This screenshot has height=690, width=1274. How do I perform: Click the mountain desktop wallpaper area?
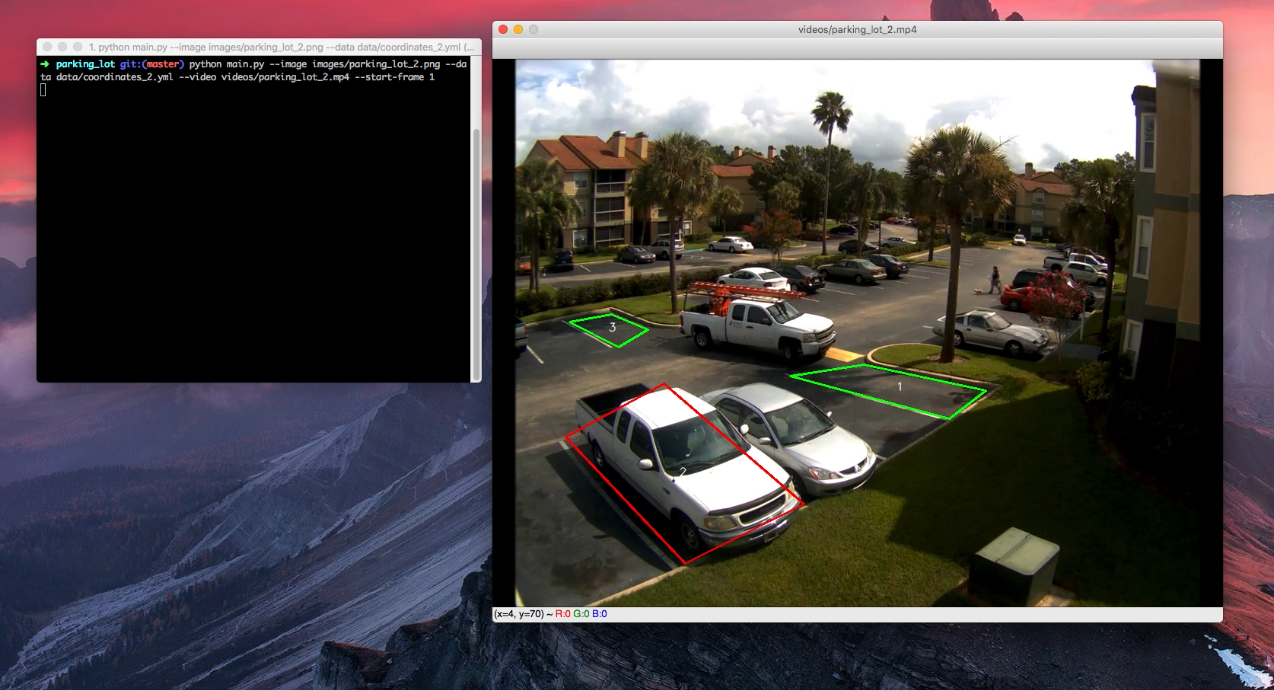[200, 550]
